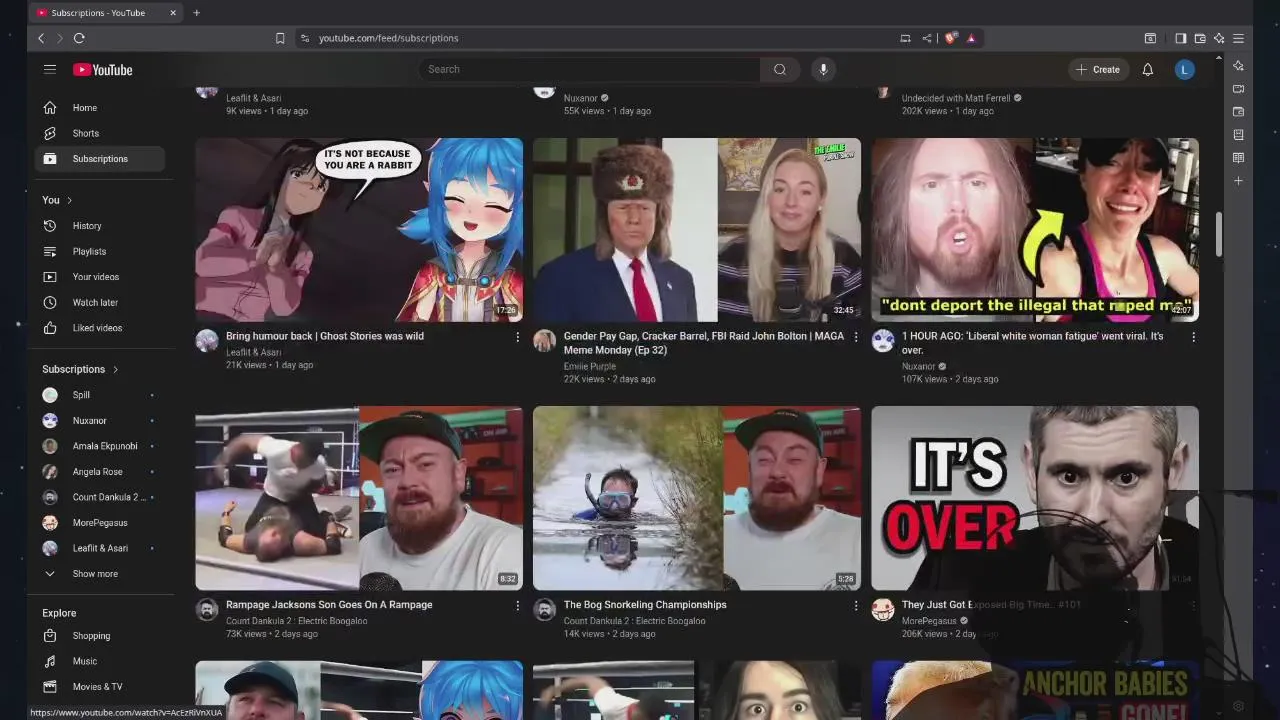
Task: Open options for Rampage Jacksons video
Action: (x=517, y=605)
